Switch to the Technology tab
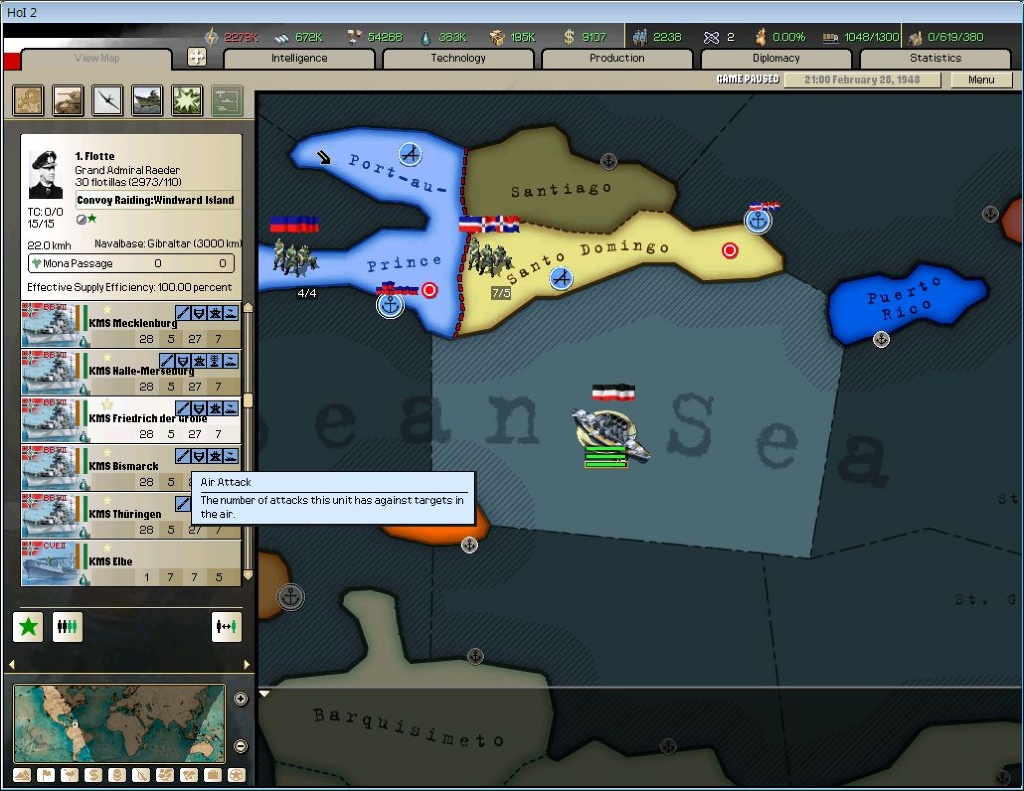 coord(458,59)
